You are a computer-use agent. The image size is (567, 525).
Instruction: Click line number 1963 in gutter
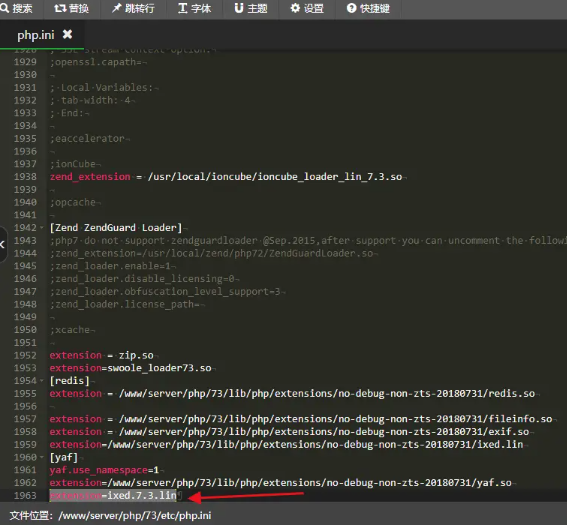(x=25, y=495)
